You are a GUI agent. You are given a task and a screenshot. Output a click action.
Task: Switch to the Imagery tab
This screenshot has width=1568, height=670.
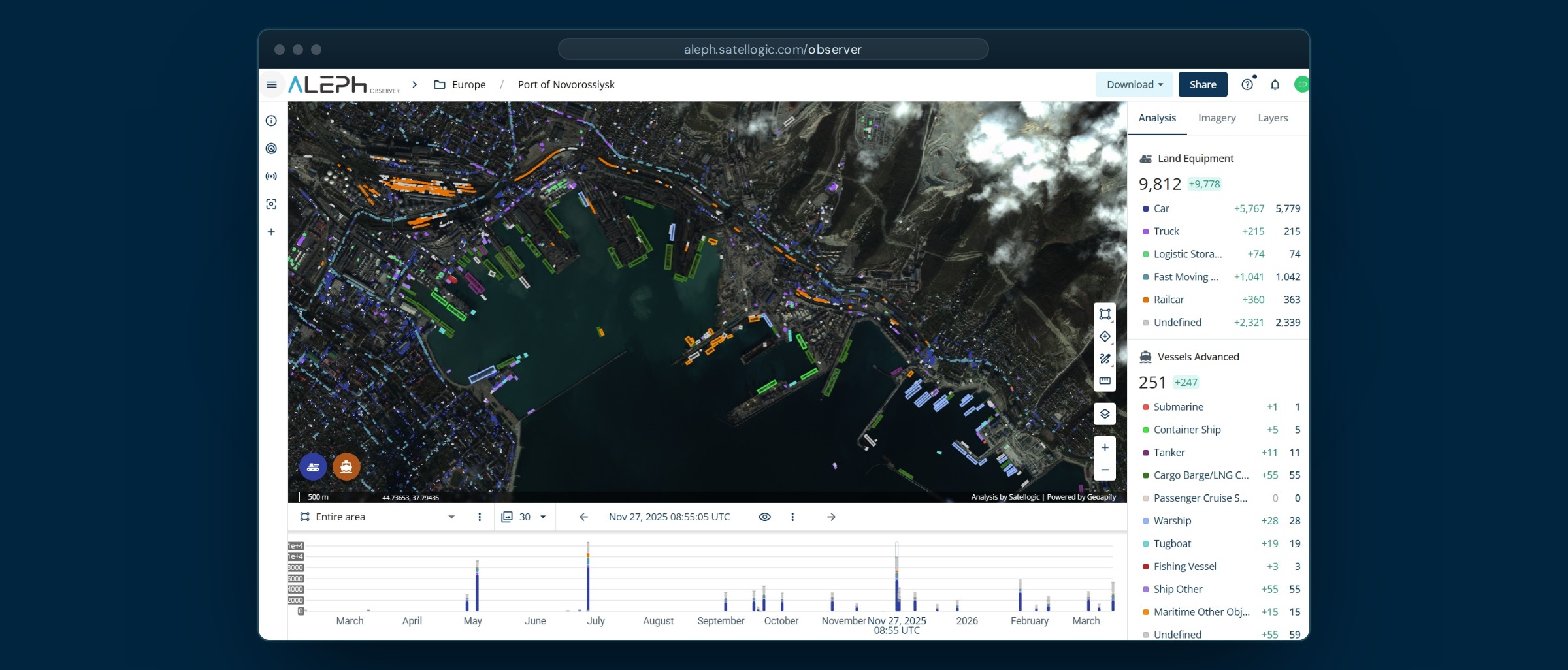(1217, 118)
